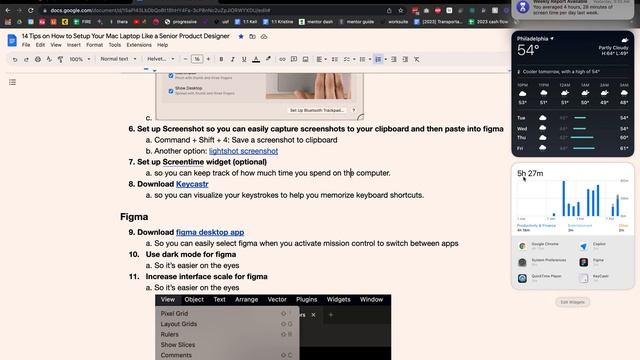The image size is (640, 360).
Task: Click the Insert link icon
Action: [282, 59]
